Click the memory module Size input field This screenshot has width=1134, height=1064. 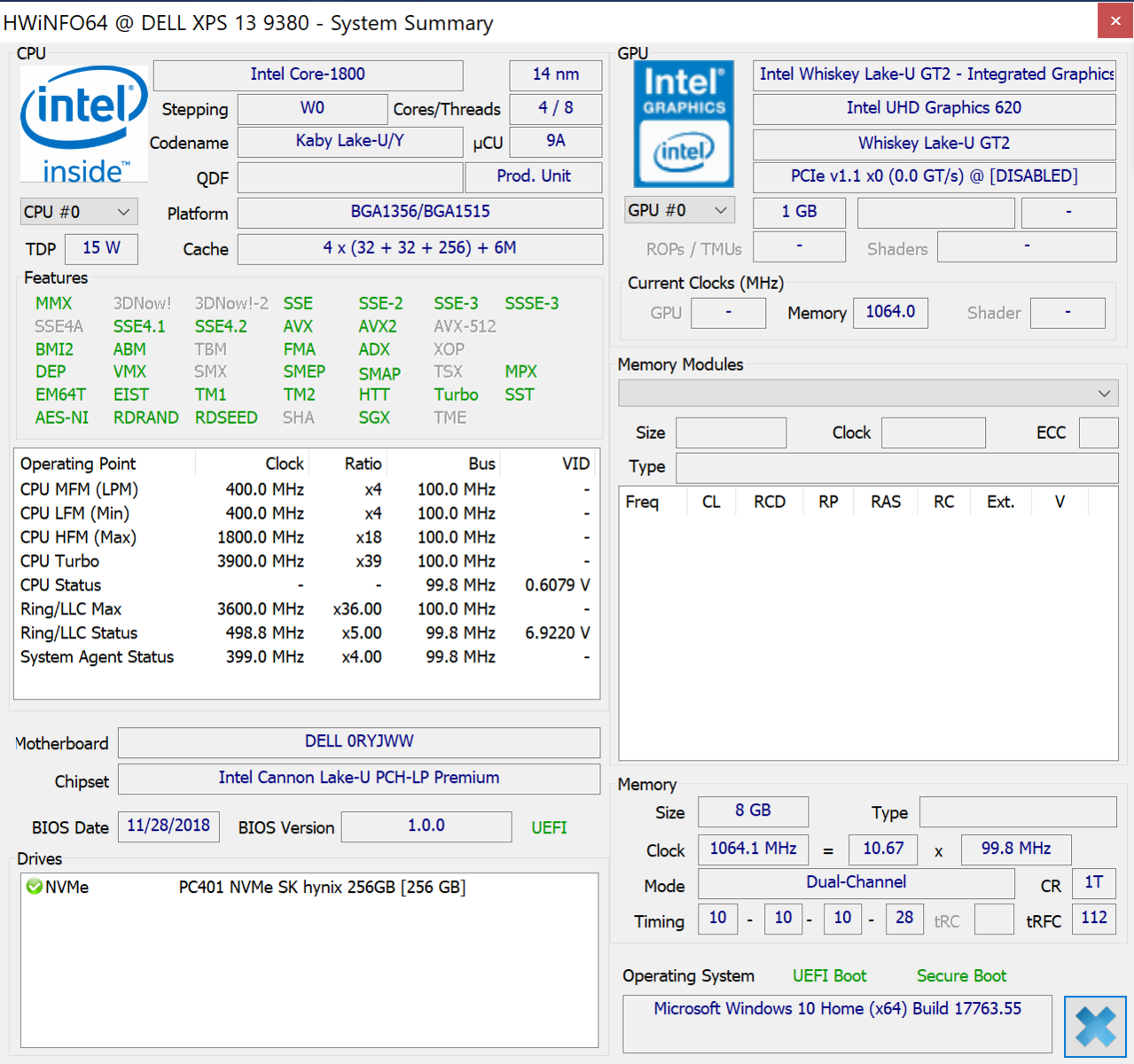731,433
